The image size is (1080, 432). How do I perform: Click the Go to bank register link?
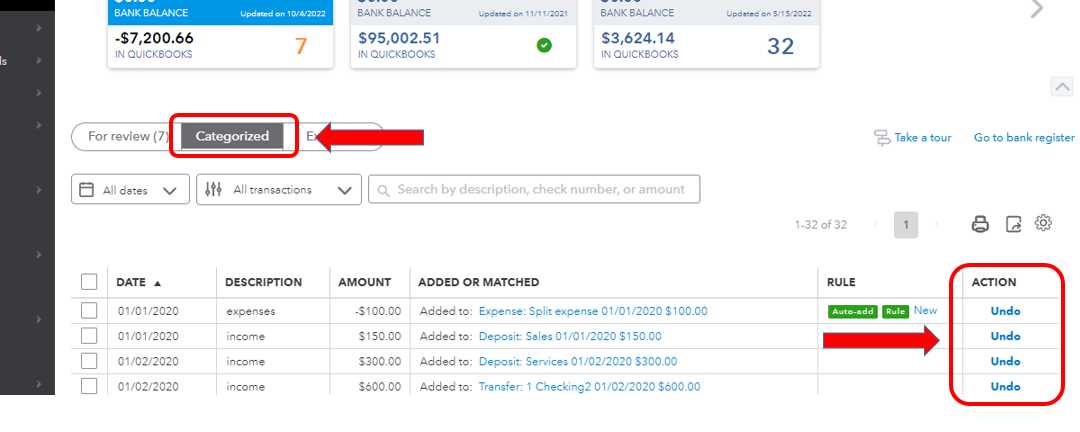tap(1024, 138)
